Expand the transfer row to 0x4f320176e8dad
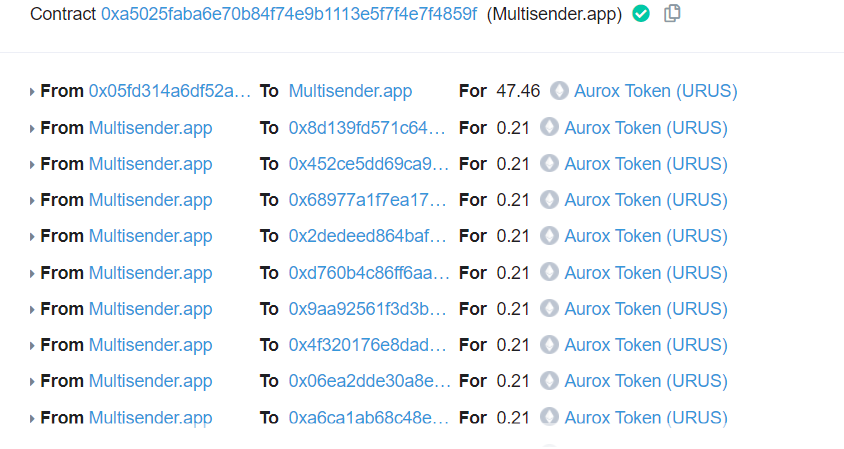This screenshot has height=449, width=844. pyautogui.click(x=32, y=346)
